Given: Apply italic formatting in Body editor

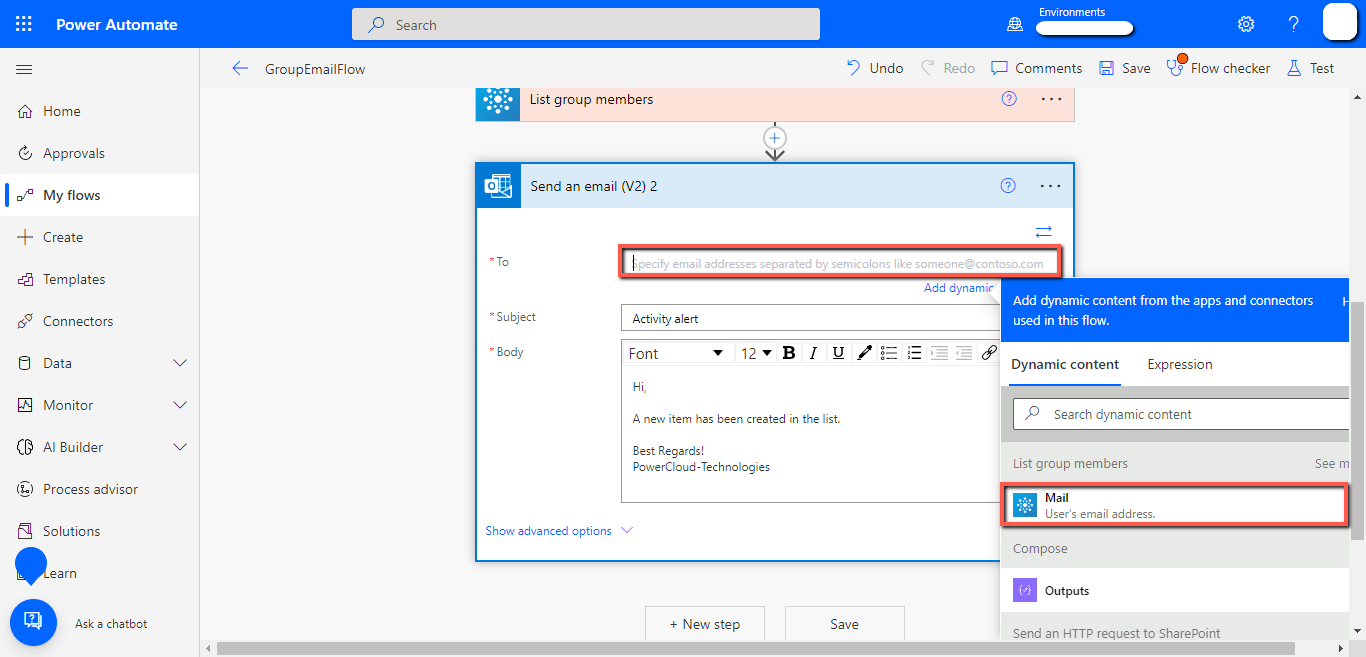Looking at the screenshot, I should point(813,353).
